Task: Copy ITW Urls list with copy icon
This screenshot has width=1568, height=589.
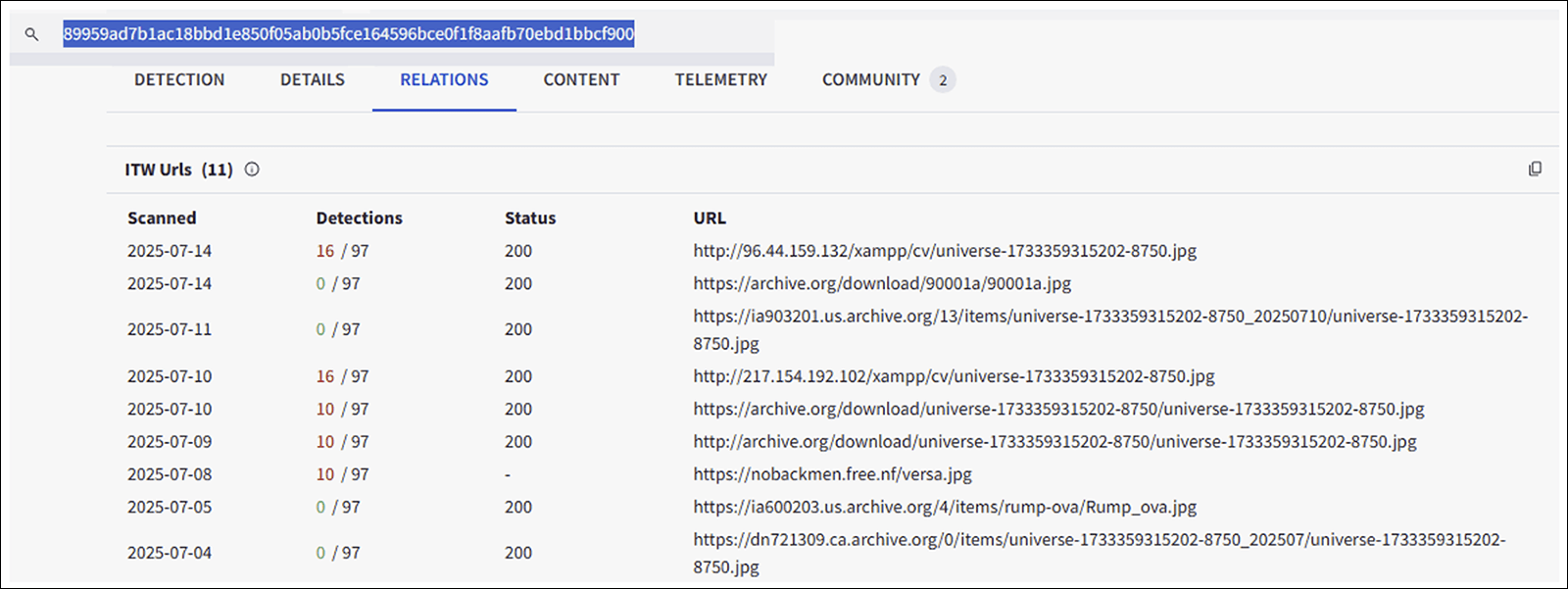Action: 1535,170
